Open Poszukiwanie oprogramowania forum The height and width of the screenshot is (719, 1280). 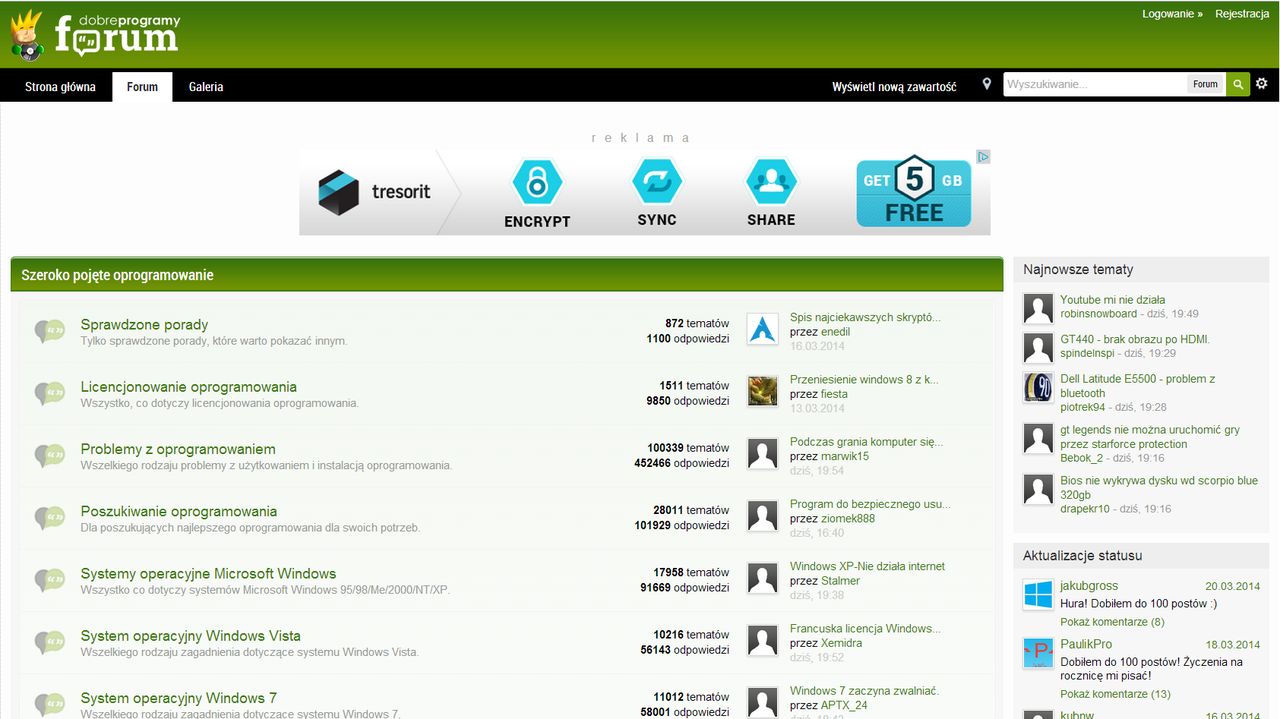[x=179, y=511]
